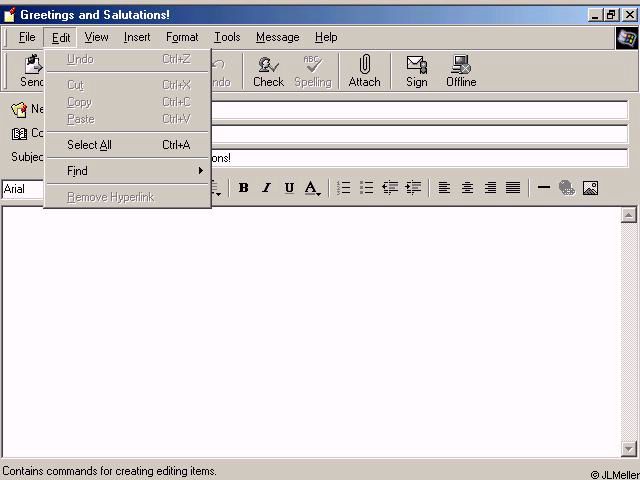Toggle Italic formatting
The image size is (640, 480).
click(267, 188)
